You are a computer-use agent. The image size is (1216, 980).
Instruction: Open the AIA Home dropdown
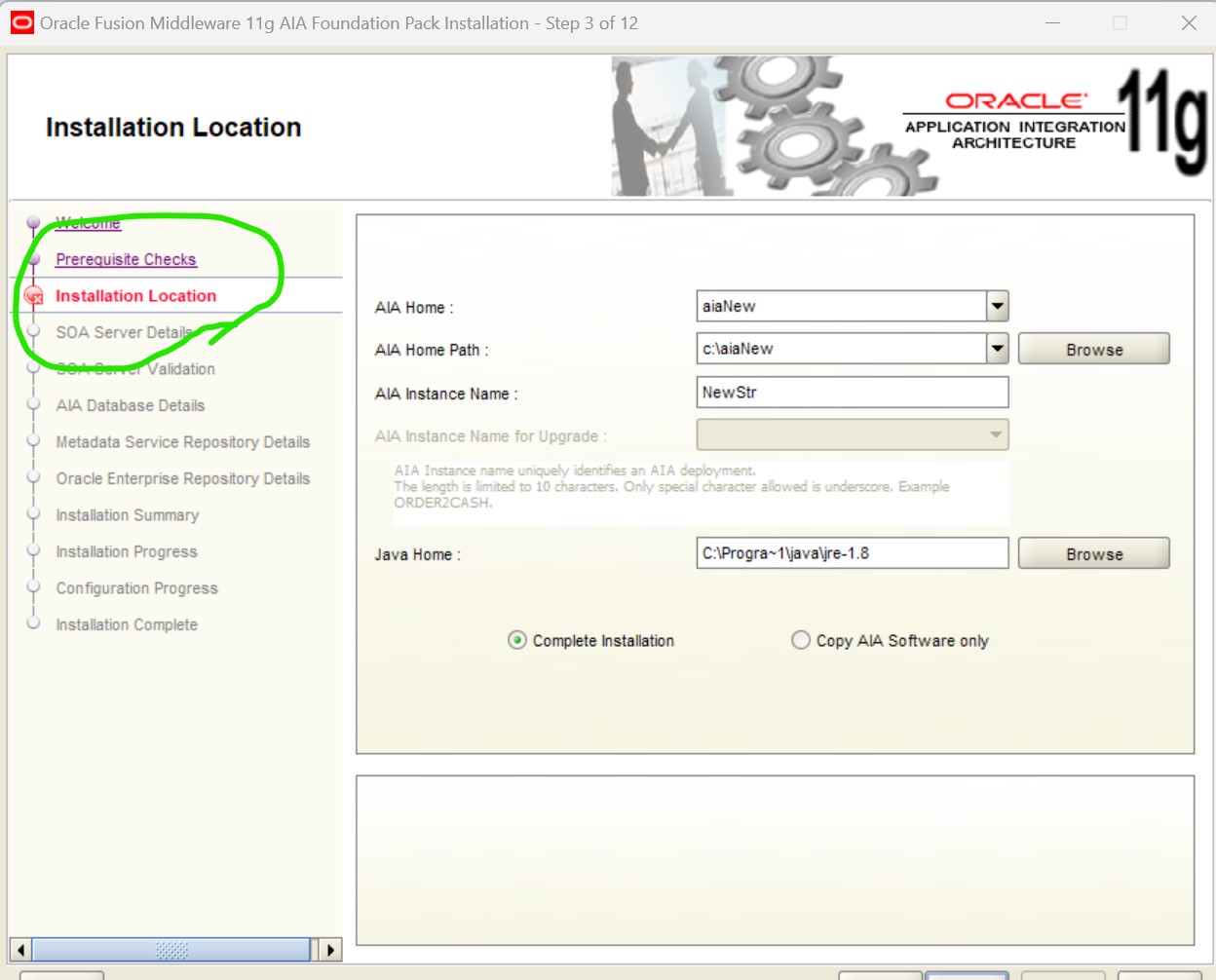pos(997,306)
